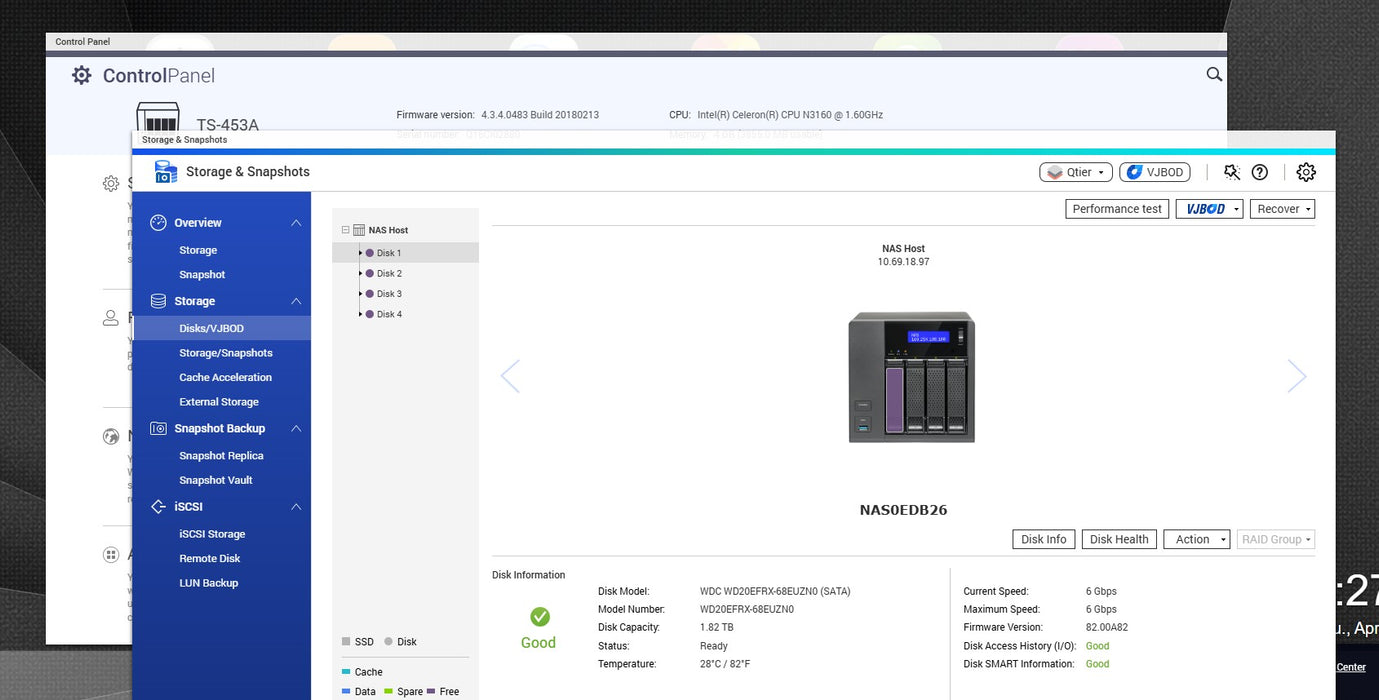Collapse the Snapshot Backup chevron
Screen dimensions: 1379x700
pyautogui.click(x=296, y=428)
